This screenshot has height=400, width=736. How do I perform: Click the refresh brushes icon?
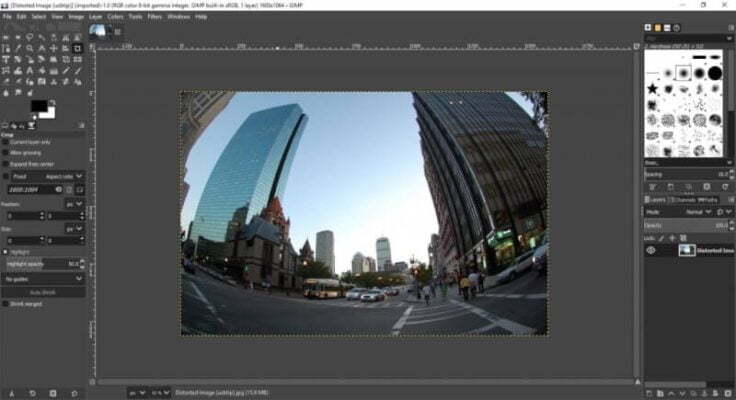(725, 187)
